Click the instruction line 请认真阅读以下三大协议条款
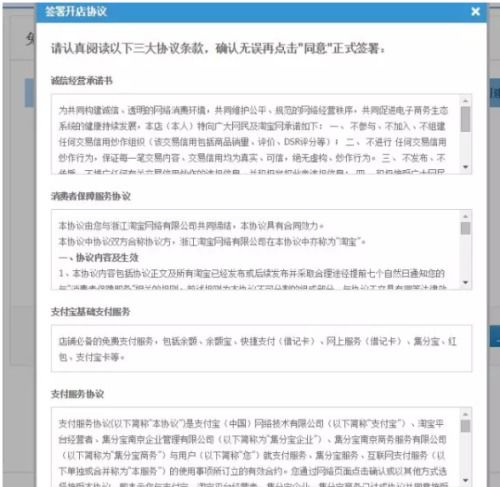 coord(218,49)
